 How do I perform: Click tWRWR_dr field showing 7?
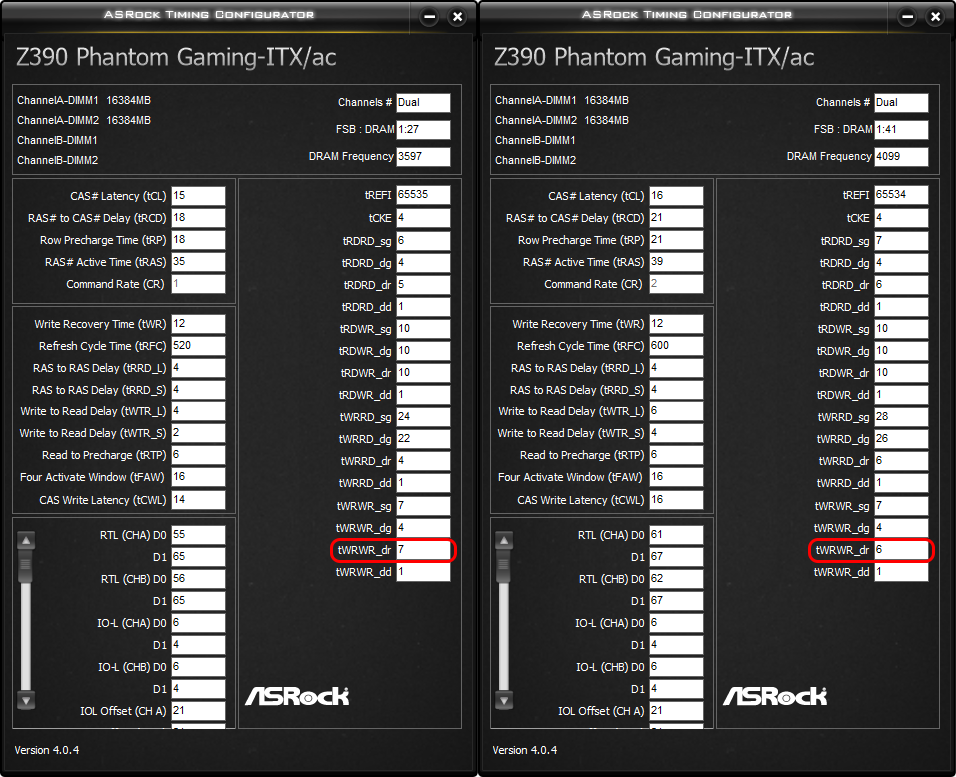coord(423,550)
